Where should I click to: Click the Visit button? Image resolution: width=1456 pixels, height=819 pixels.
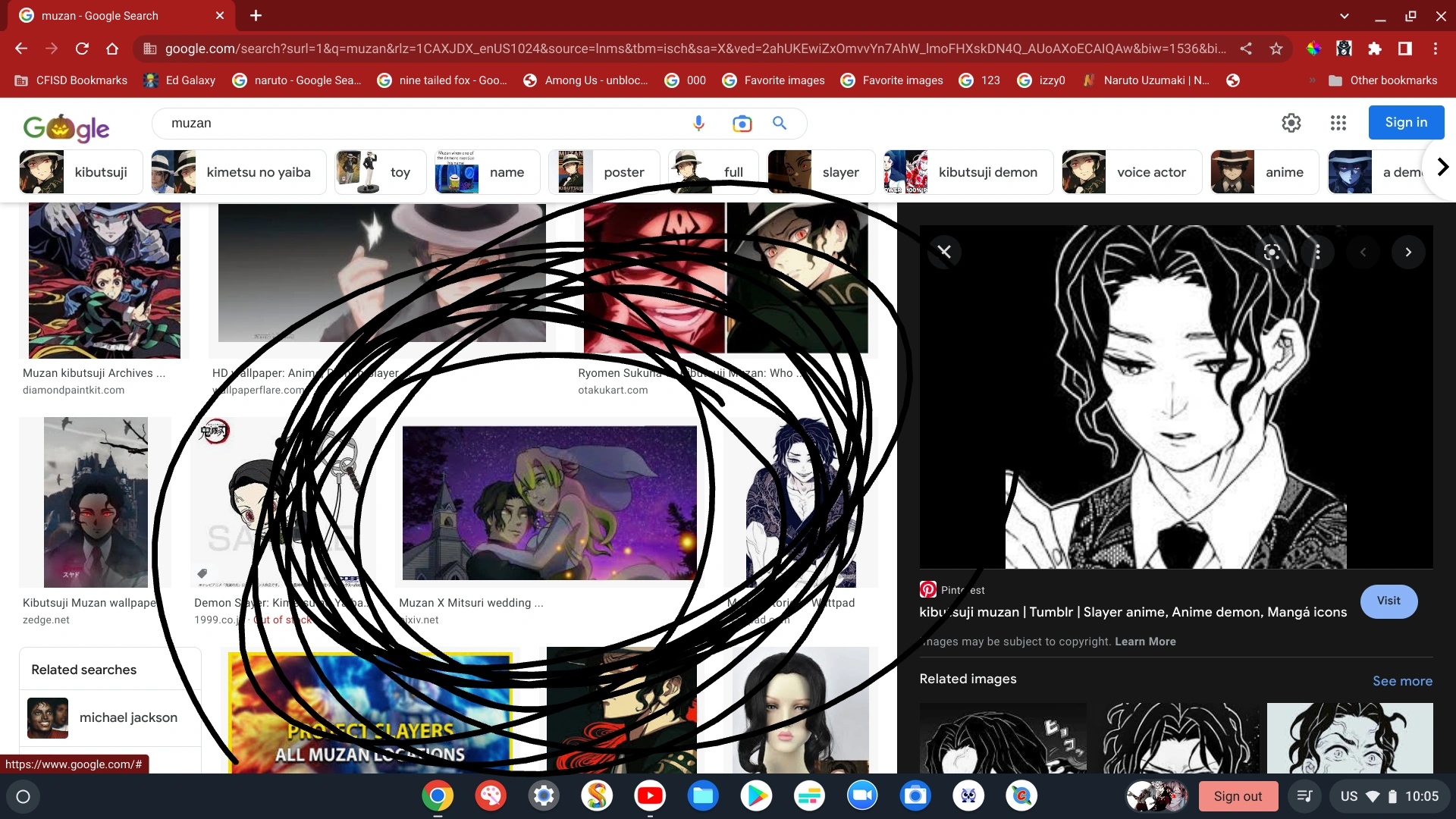pyautogui.click(x=1389, y=601)
